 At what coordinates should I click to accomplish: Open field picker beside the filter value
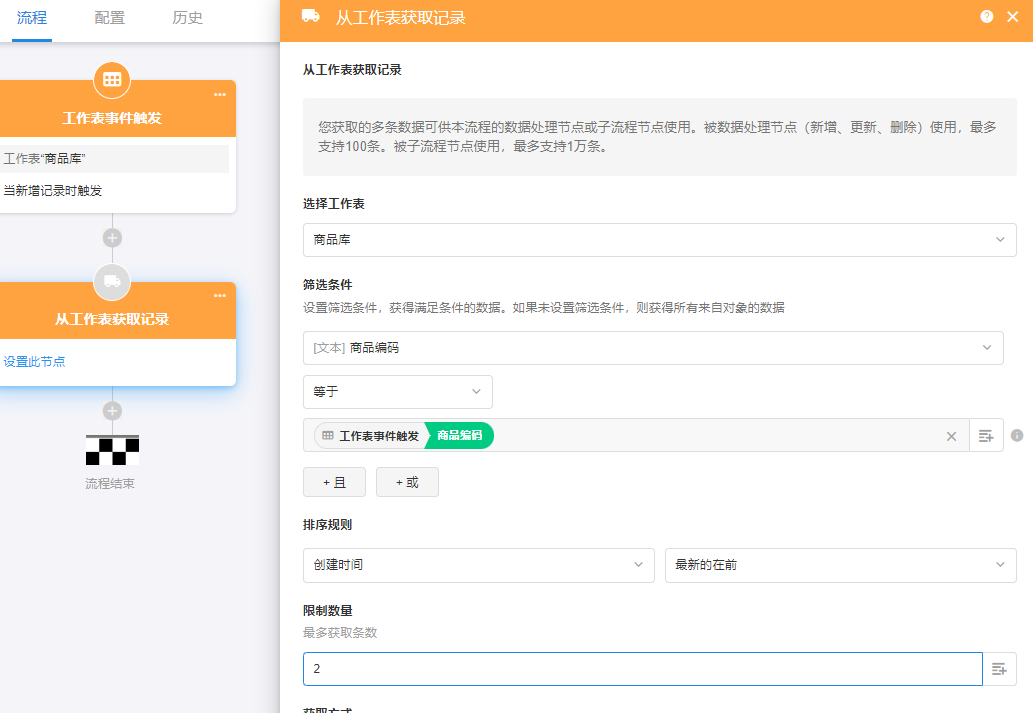[x=986, y=436]
